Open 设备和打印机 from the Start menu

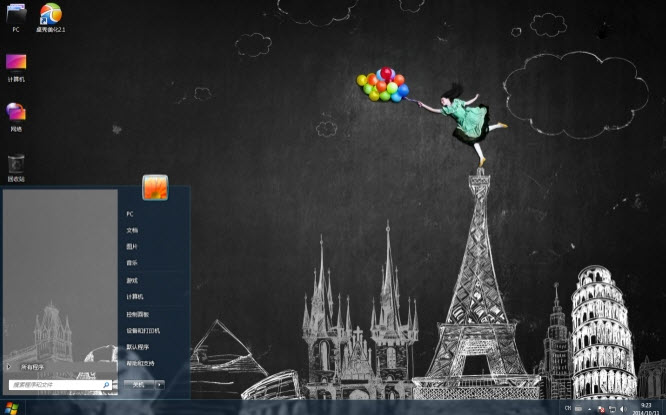pos(143,330)
